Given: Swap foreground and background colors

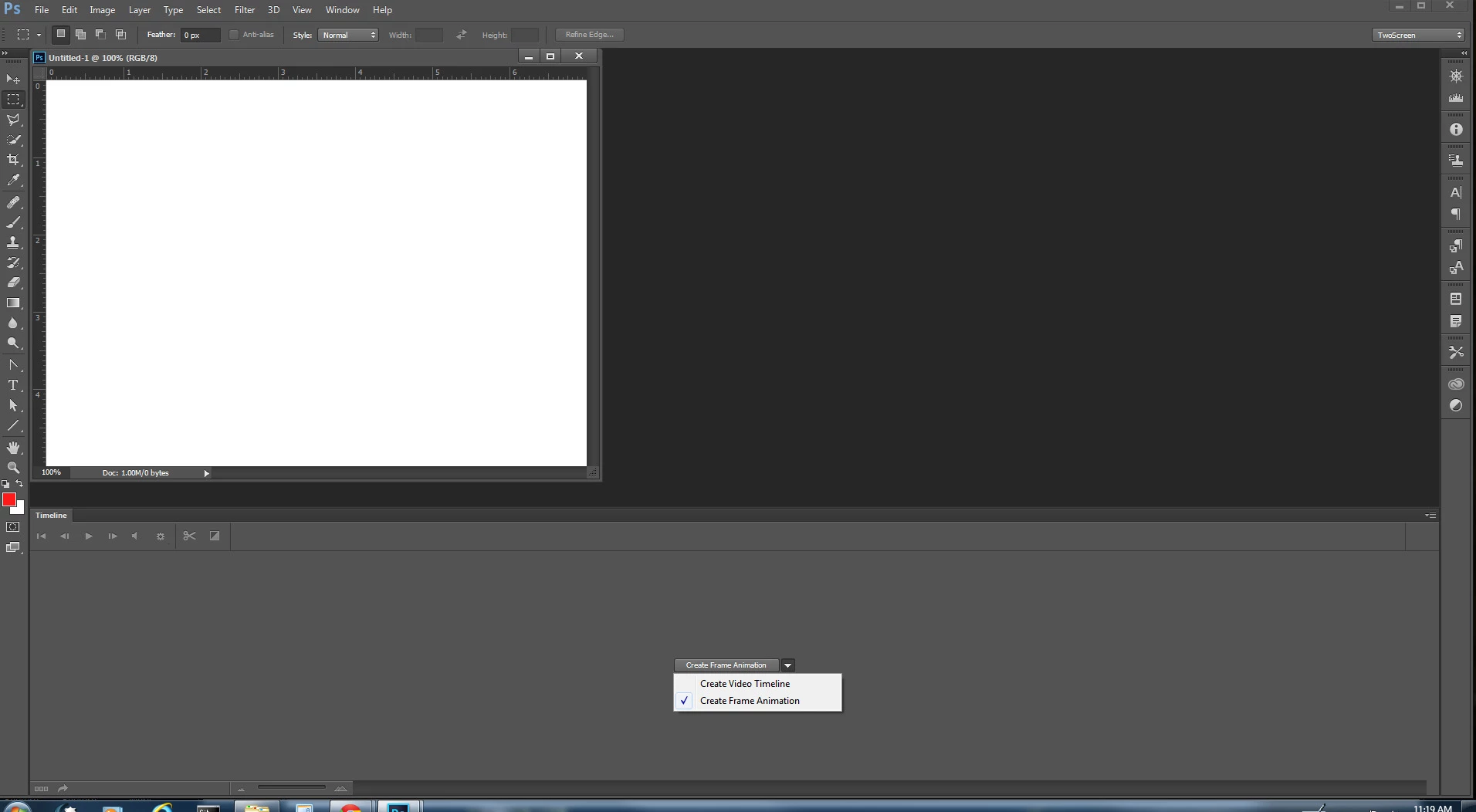Looking at the screenshot, I should pyautogui.click(x=20, y=484).
